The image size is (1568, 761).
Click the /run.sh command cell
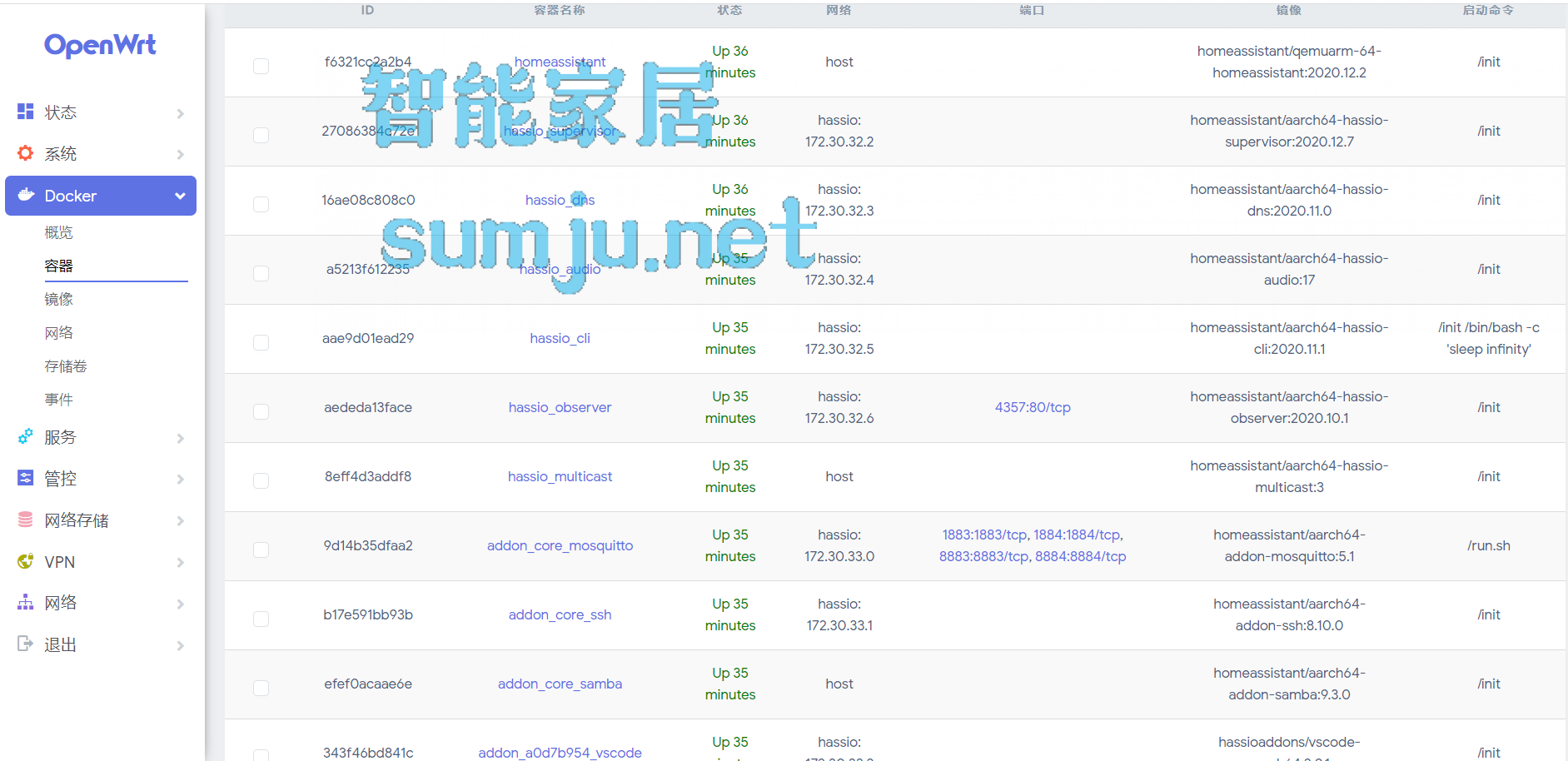click(x=1489, y=545)
